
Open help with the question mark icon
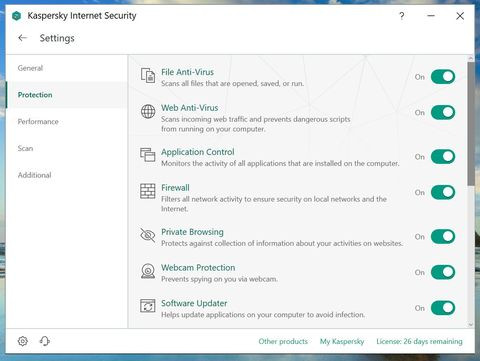coord(402,16)
